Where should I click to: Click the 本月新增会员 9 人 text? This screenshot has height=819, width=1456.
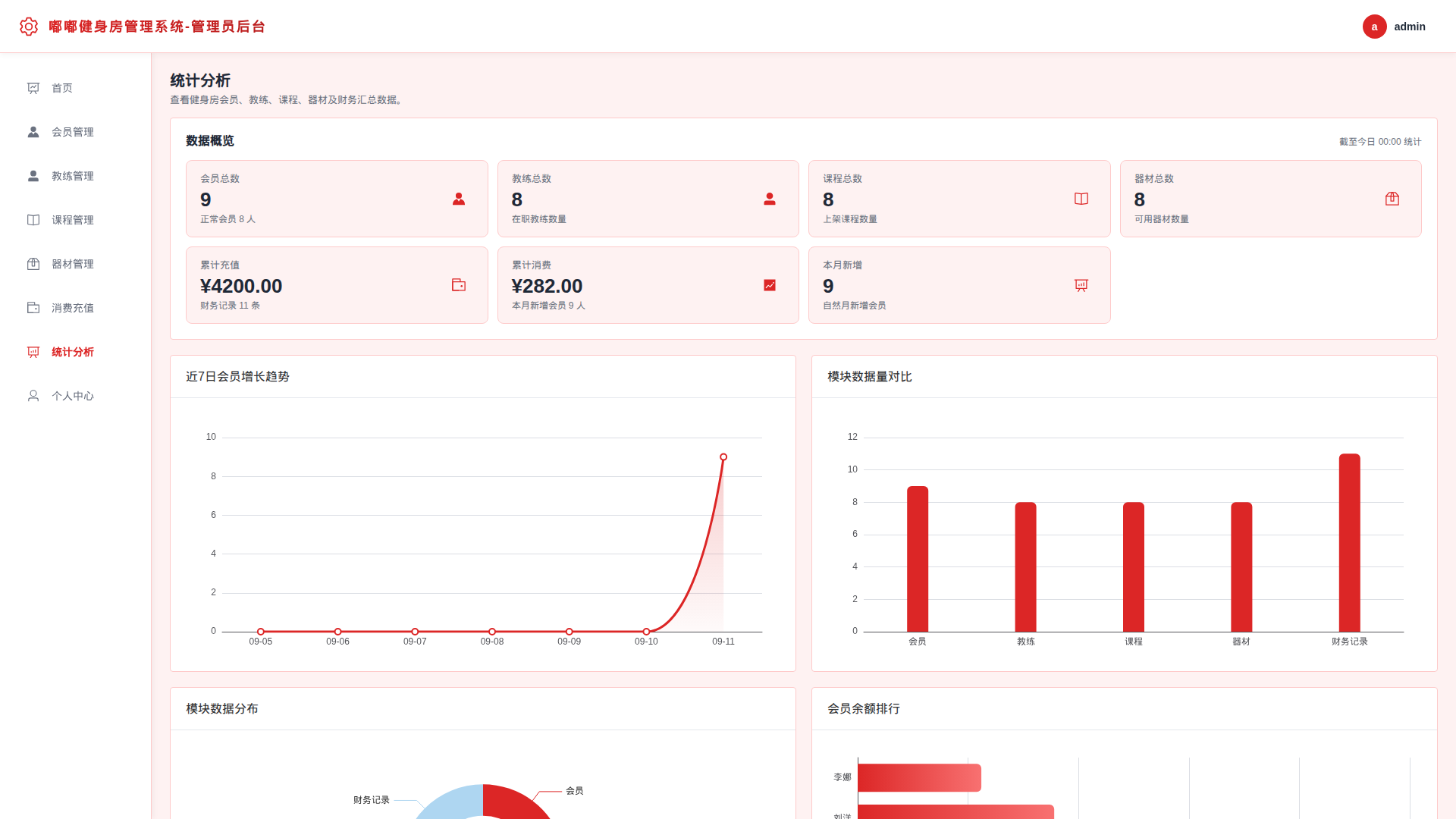[548, 306]
